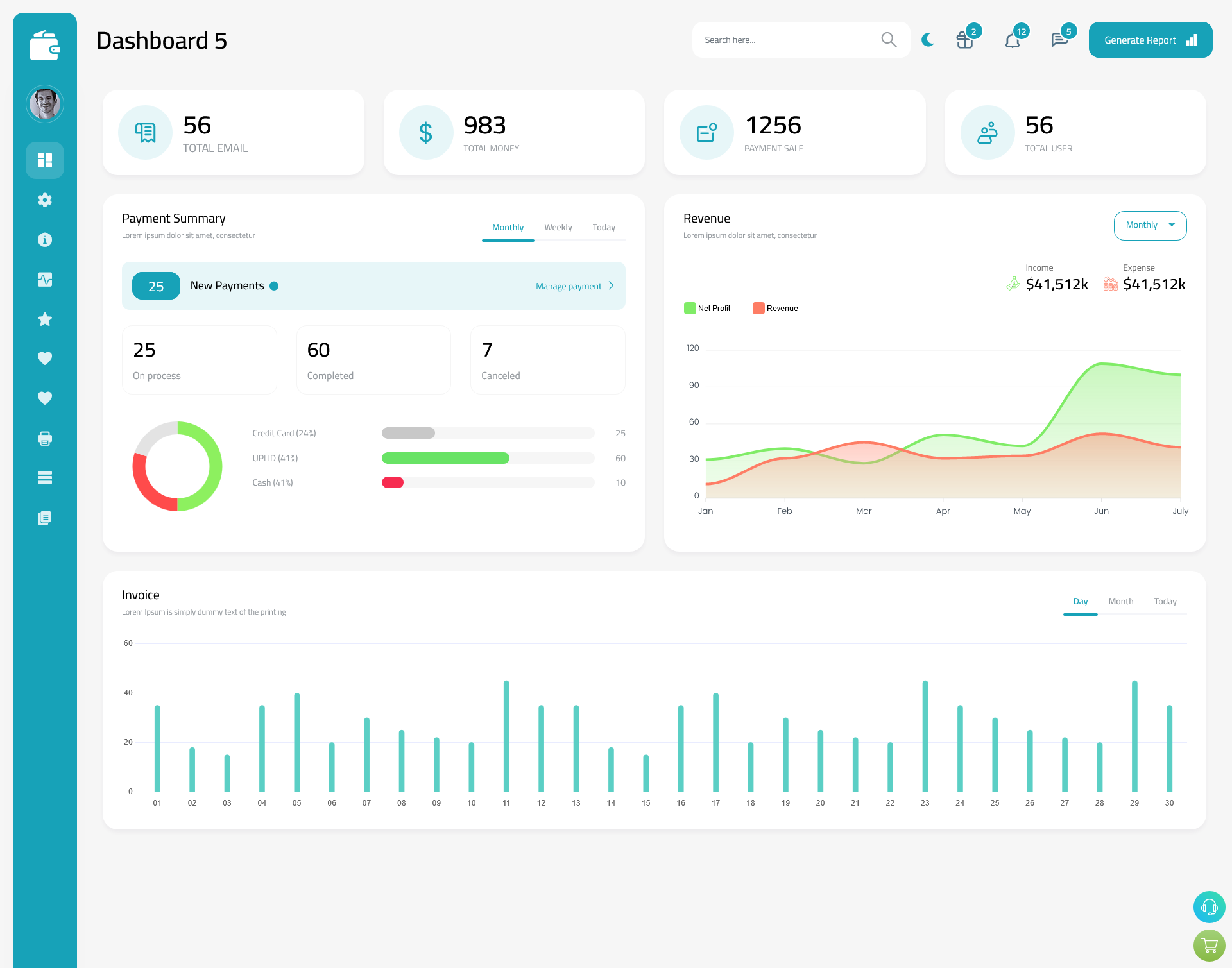Image resolution: width=1232 pixels, height=968 pixels.
Task: Select the Weekly tab in Payment Summary
Action: click(558, 227)
